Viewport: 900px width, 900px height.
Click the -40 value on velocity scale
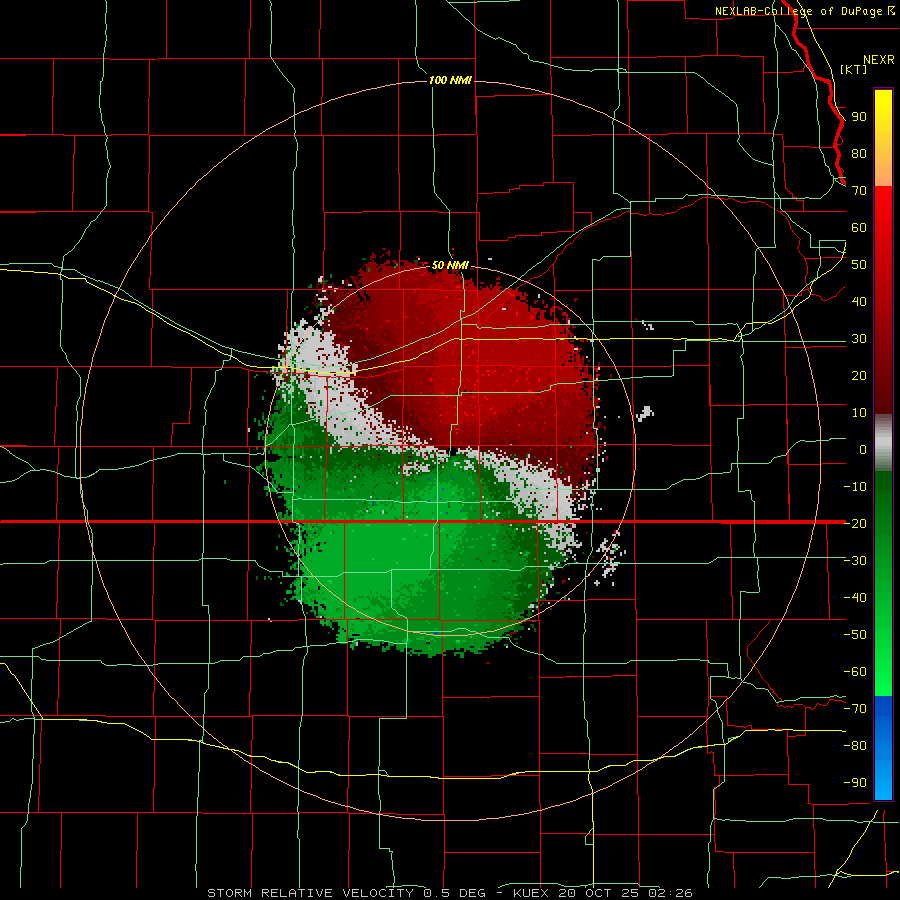pyautogui.click(x=855, y=598)
